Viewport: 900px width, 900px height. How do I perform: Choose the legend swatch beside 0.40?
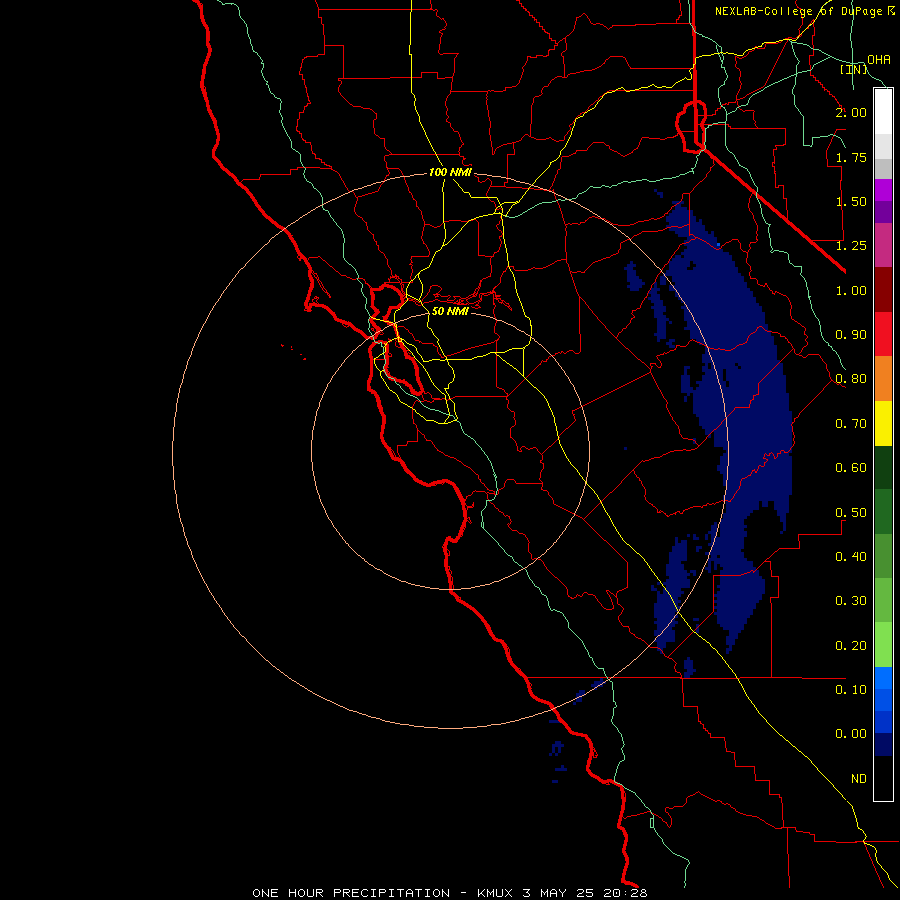pos(883,556)
